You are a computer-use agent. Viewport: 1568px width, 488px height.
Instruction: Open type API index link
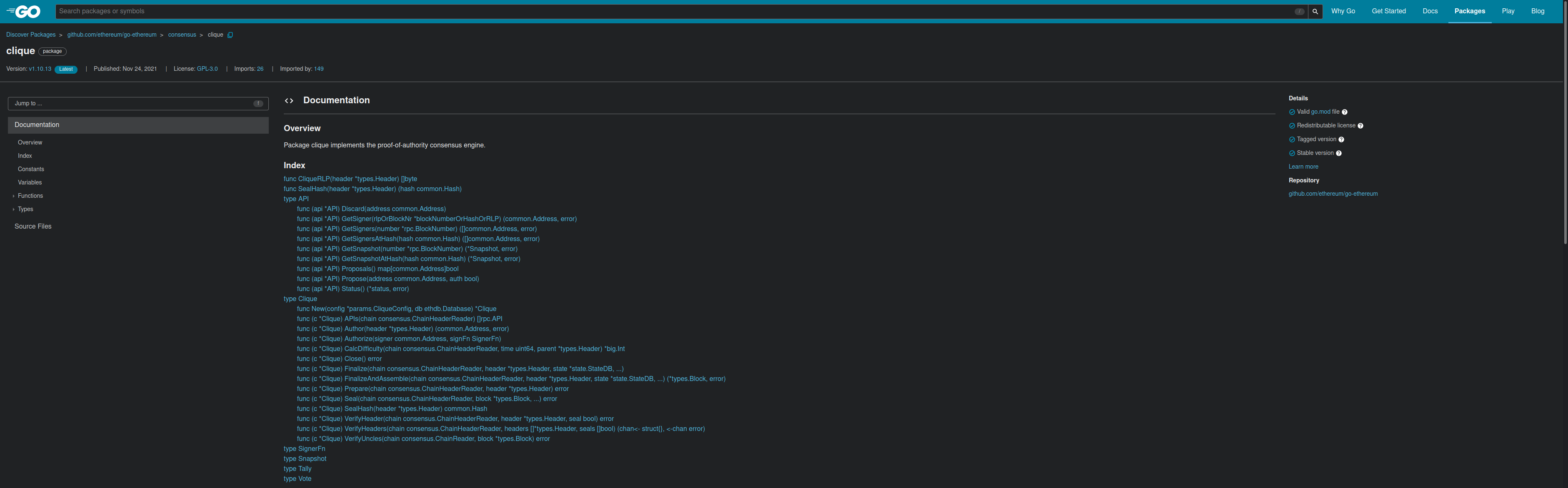(296, 199)
